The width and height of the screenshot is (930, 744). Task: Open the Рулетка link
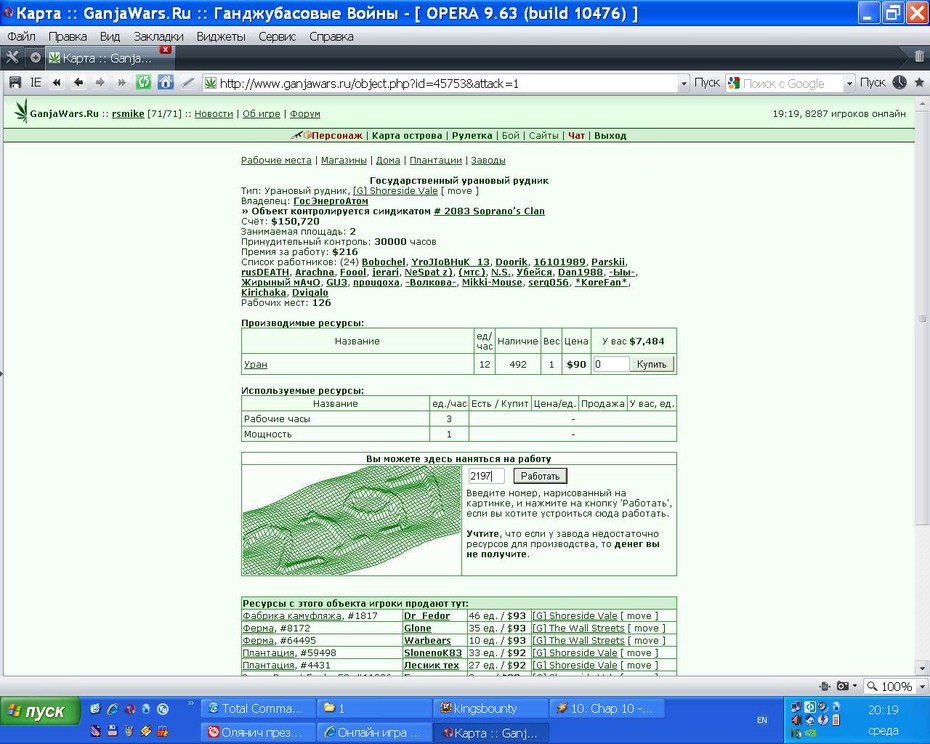point(472,135)
